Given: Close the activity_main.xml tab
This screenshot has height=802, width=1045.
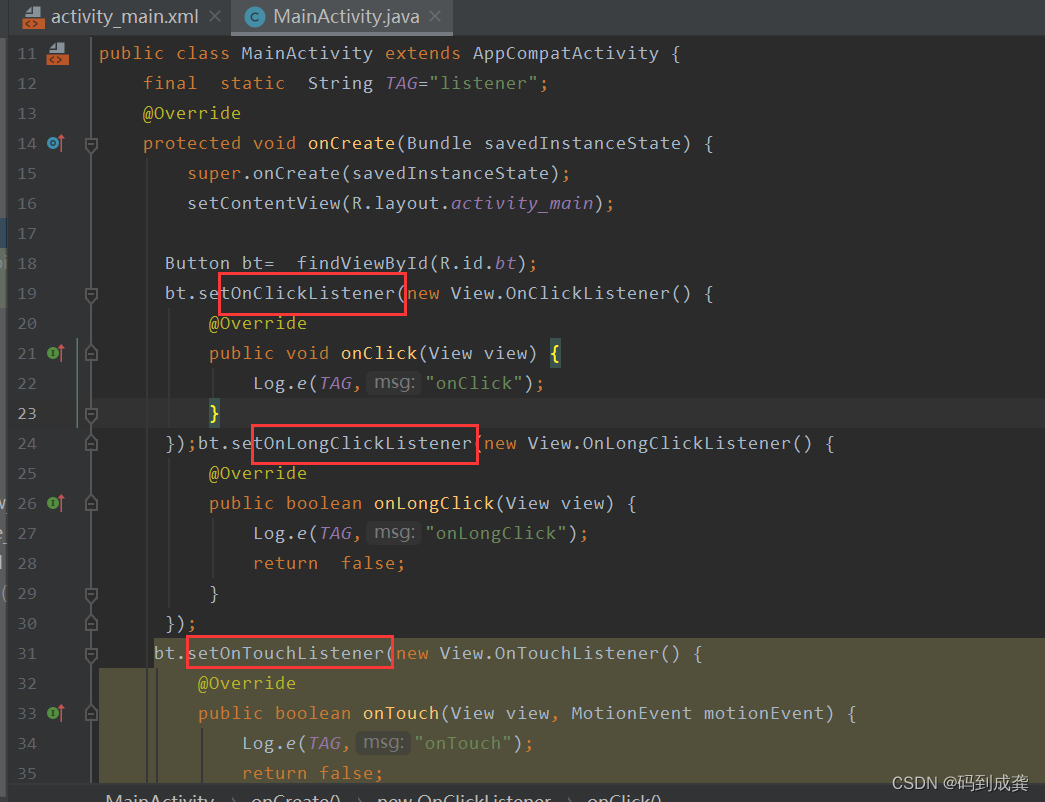Looking at the screenshot, I should point(215,16).
